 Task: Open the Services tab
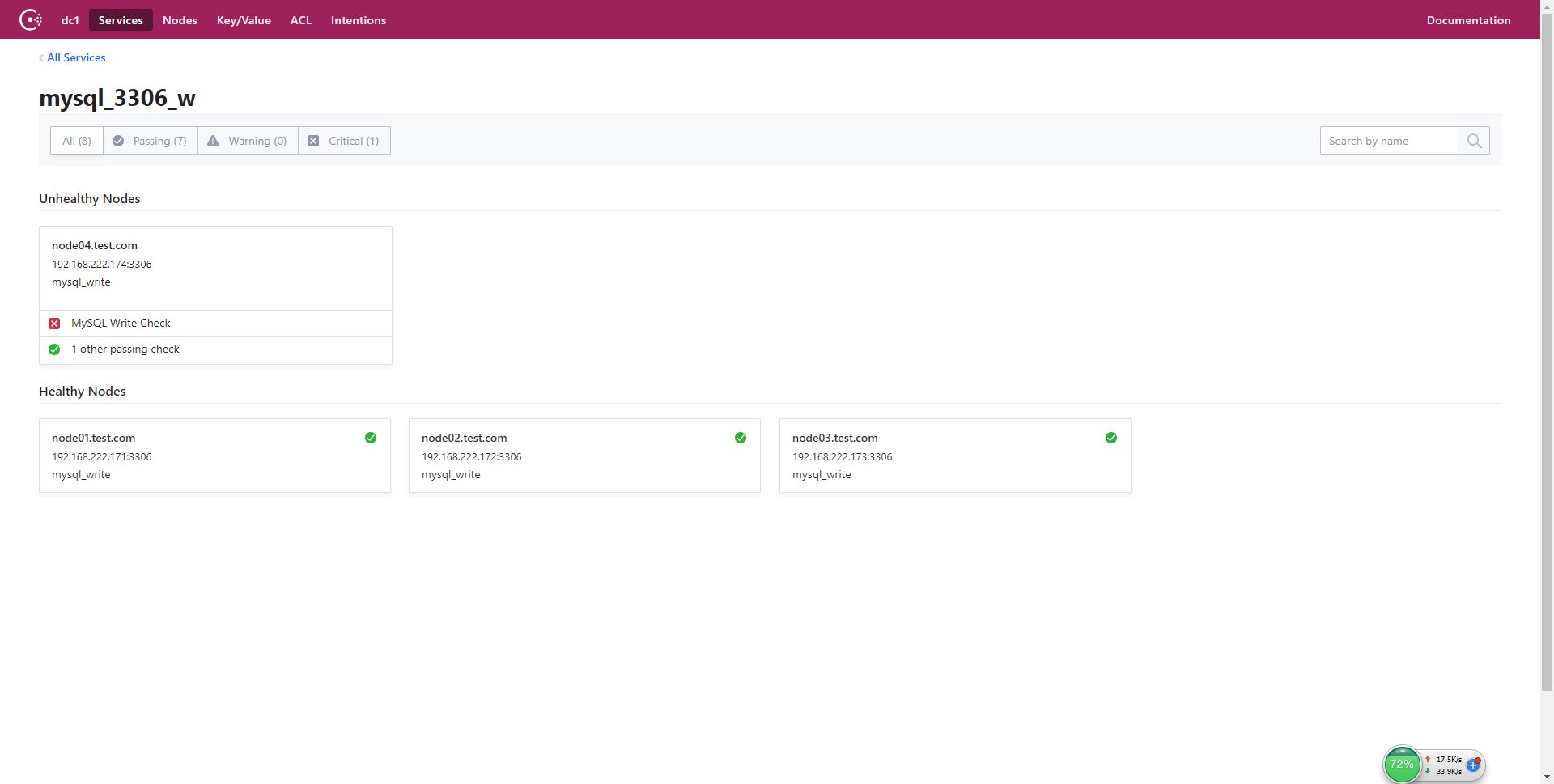pos(121,20)
